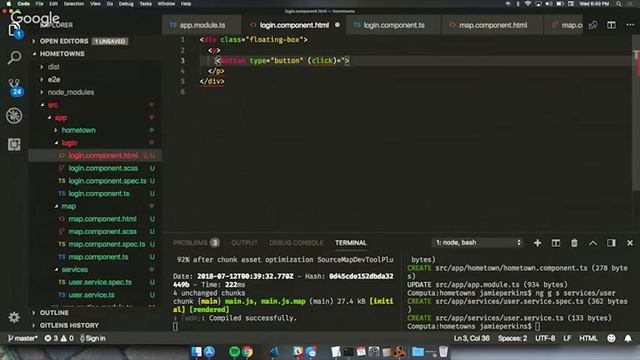The width and height of the screenshot is (640, 360).
Task: Maximize the panel with chevron up
Action: [x=593, y=243]
